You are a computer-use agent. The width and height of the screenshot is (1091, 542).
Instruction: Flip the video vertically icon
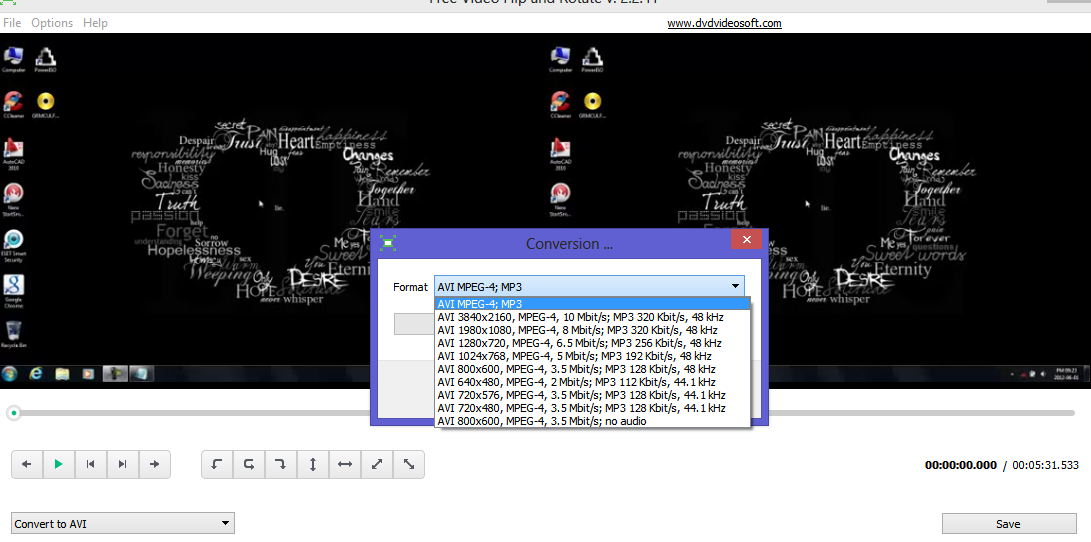point(313,465)
